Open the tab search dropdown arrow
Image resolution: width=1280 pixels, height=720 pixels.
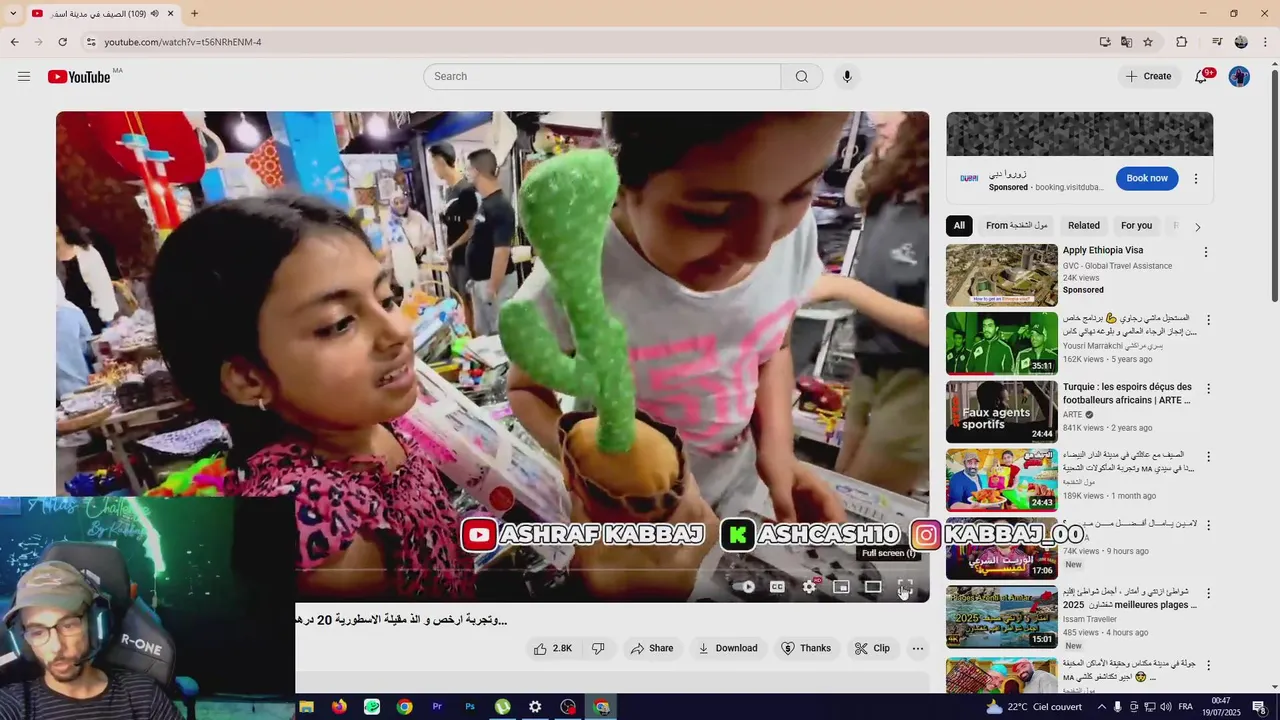tap(13, 14)
